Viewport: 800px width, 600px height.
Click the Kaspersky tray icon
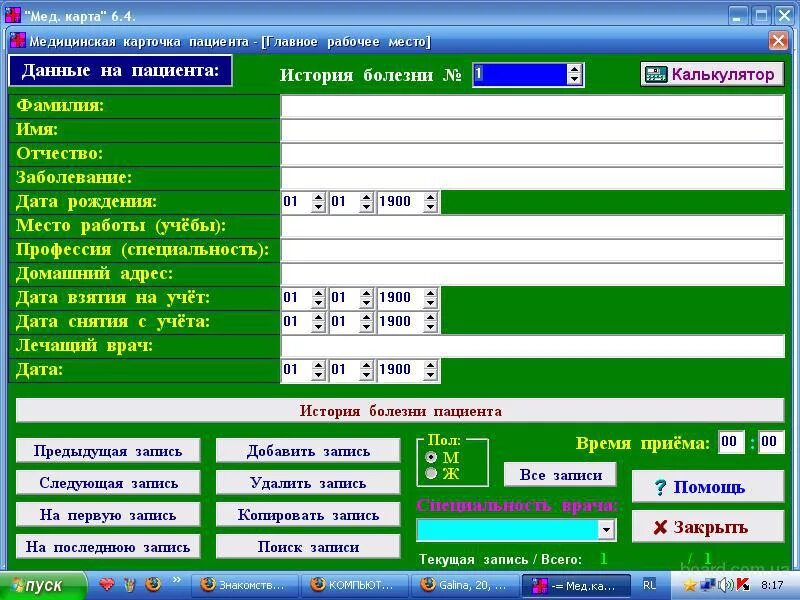742,585
